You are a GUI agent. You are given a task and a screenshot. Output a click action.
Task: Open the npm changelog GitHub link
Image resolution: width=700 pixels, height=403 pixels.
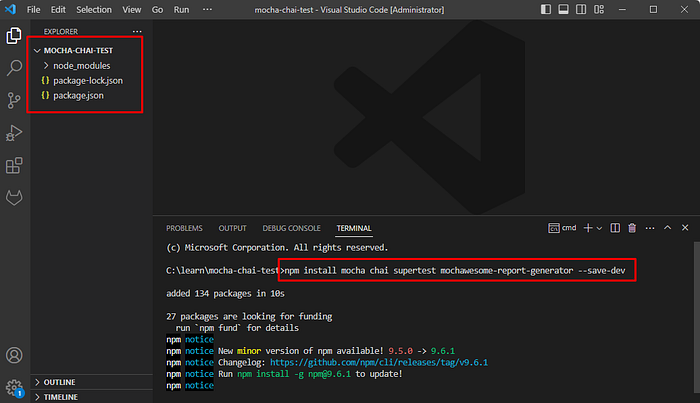(x=379, y=362)
